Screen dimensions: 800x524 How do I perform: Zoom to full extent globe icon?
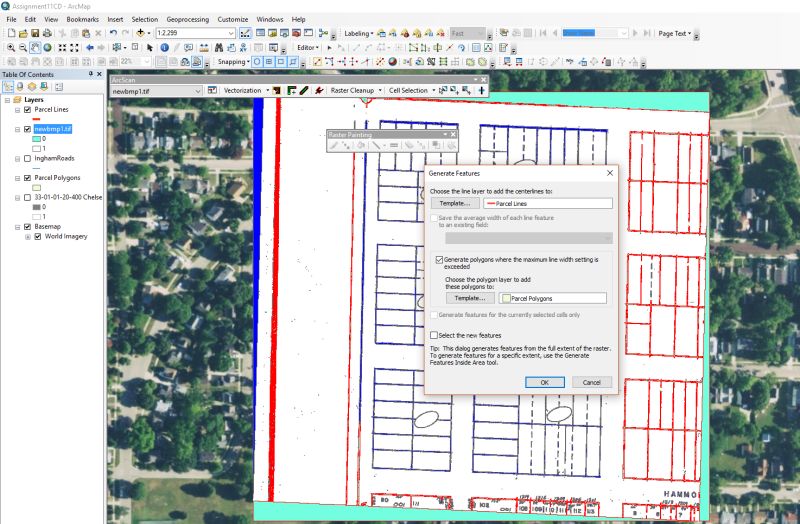(47, 47)
